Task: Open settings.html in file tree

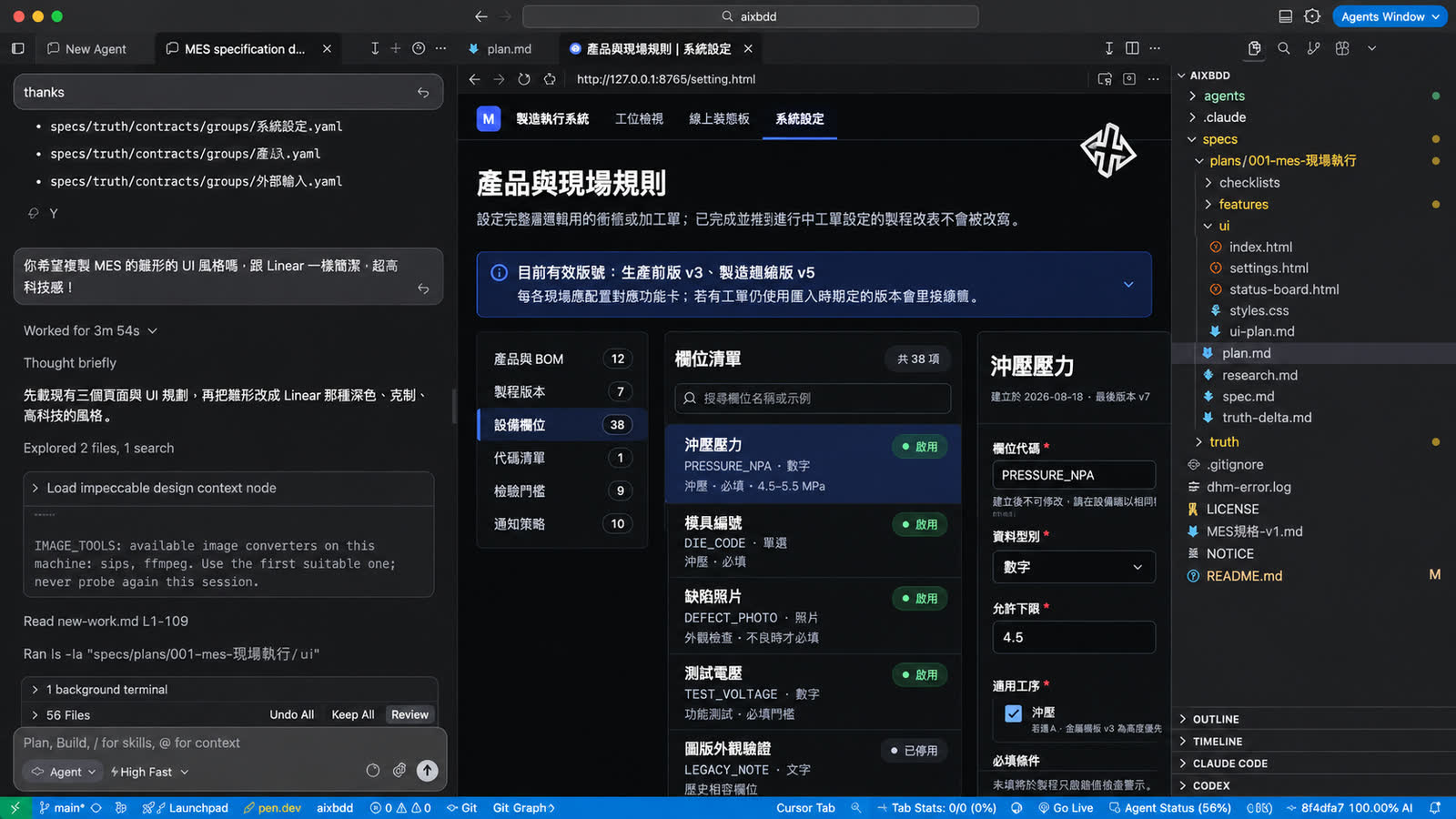Action: (1269, 268)
